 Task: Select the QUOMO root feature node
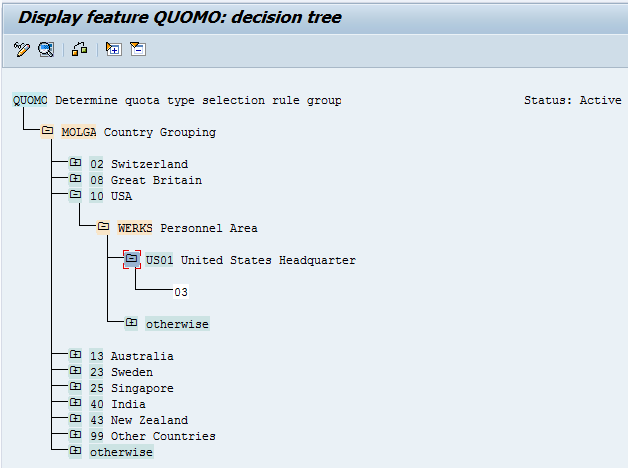pos(30,100)
